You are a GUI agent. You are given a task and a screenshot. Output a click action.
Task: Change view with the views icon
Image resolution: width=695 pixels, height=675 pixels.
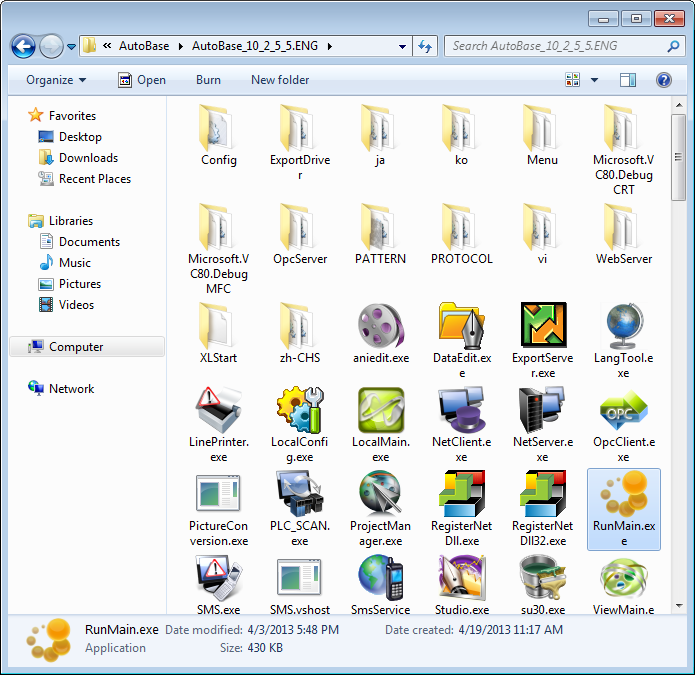[x=573, y=80]
